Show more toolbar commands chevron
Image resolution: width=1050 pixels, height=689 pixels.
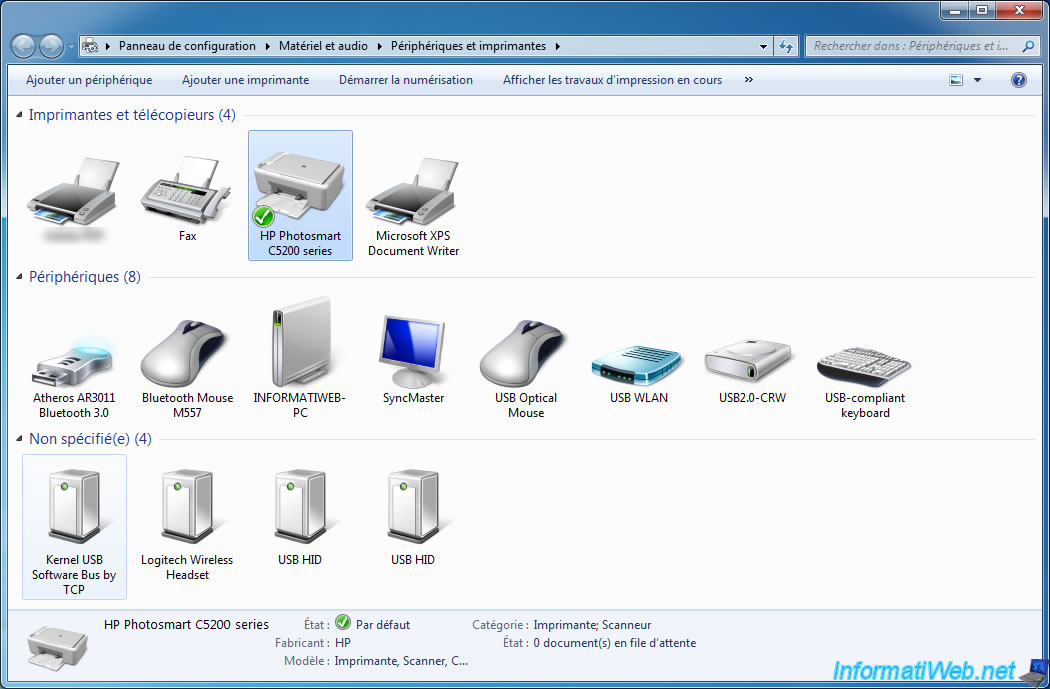(x=749, y=80)
